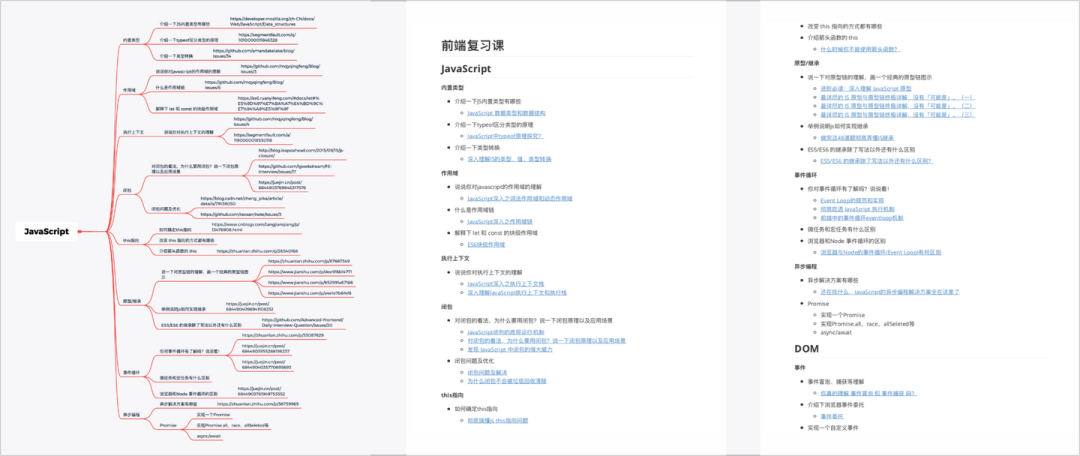Select the JavaScript root node in mind map

coord(47,231)
